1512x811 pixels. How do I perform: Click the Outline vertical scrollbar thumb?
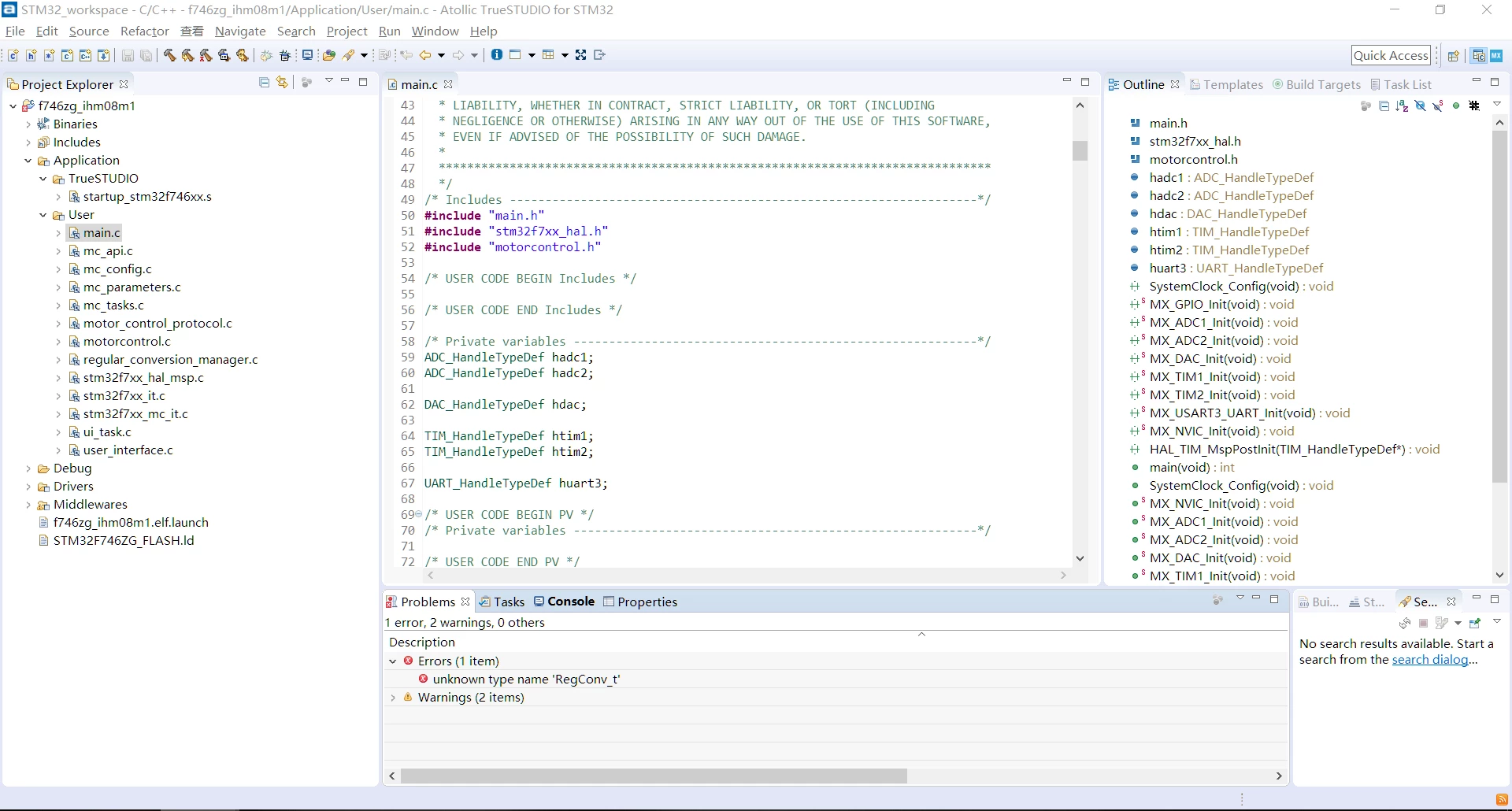(1499, 307)
